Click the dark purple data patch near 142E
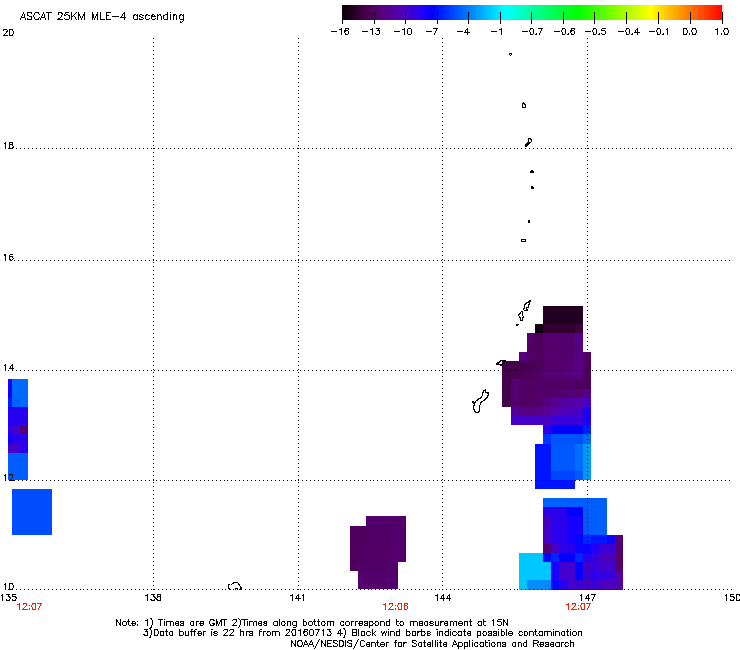The width and height of the screenshot is (740, 650). pyautogui.click(x=378, y=552)
